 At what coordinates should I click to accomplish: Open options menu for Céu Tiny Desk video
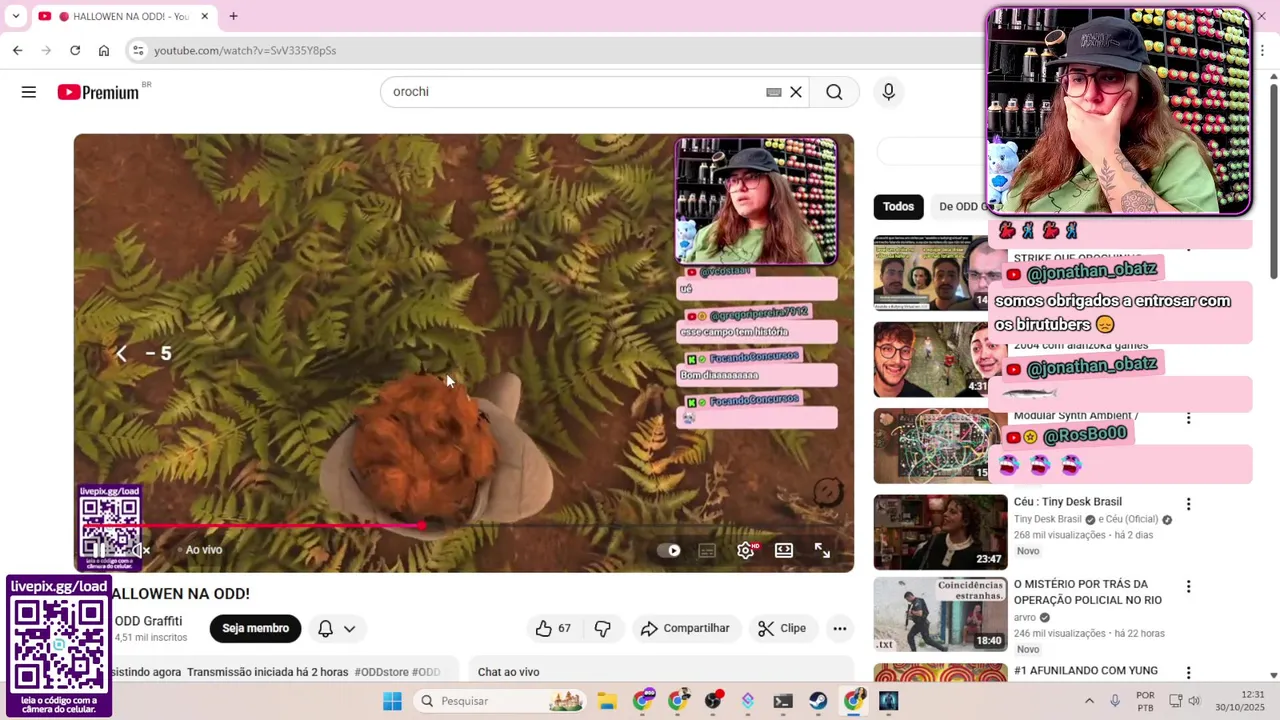pyautogui.click(x=1188, y=504)
